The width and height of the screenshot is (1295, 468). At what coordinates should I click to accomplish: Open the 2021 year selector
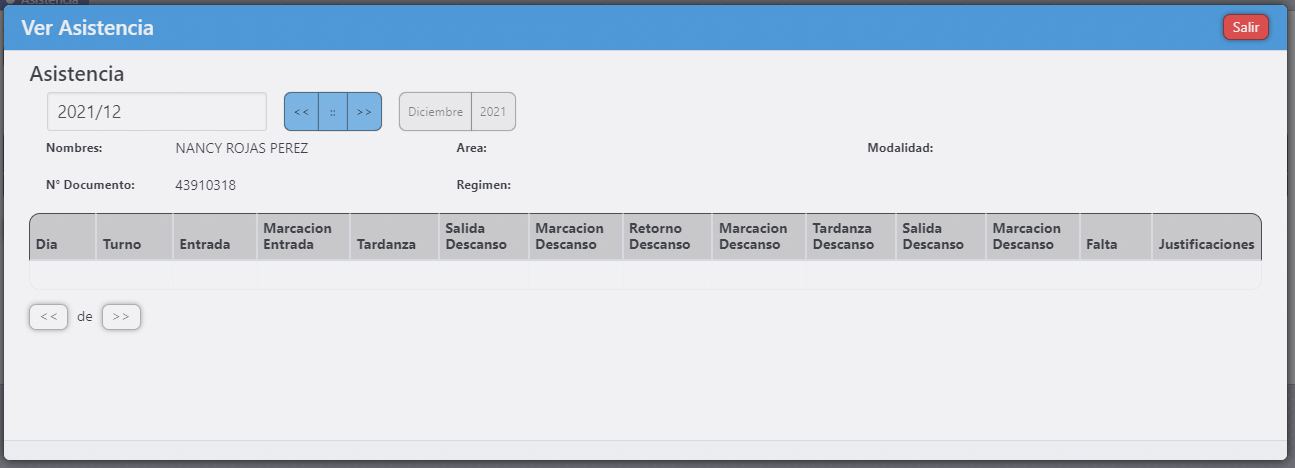[493, 112]
